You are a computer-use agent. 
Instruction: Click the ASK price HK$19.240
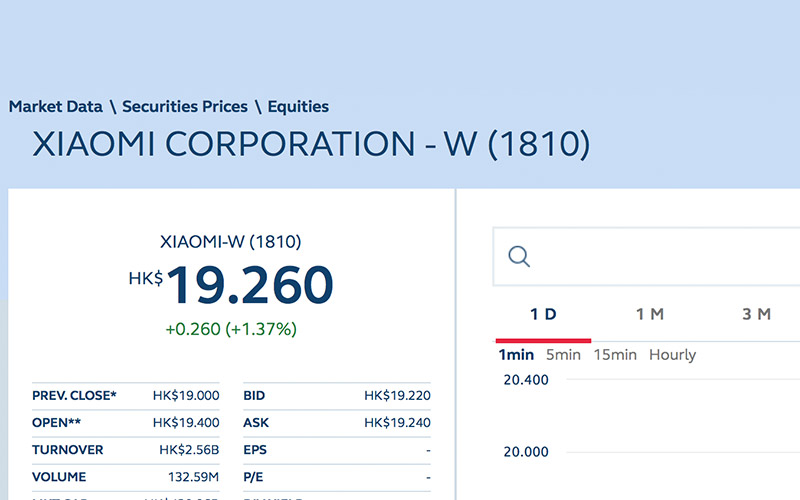tap(397, 422)
